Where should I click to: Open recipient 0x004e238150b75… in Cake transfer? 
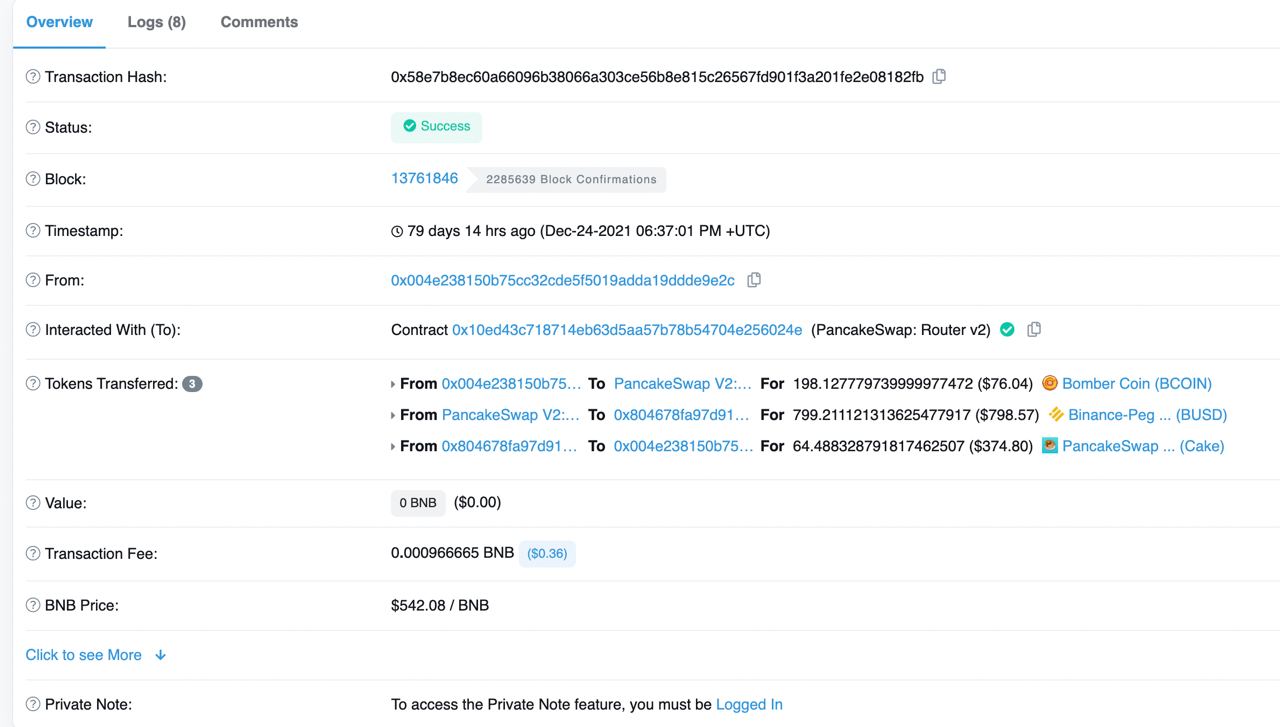coord(683,445)
